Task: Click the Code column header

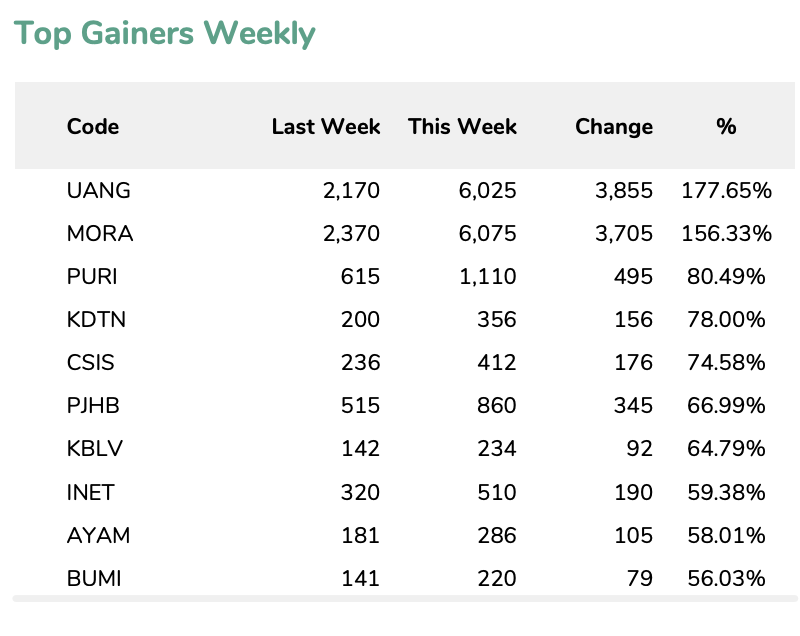Action: tap(93, 127)
